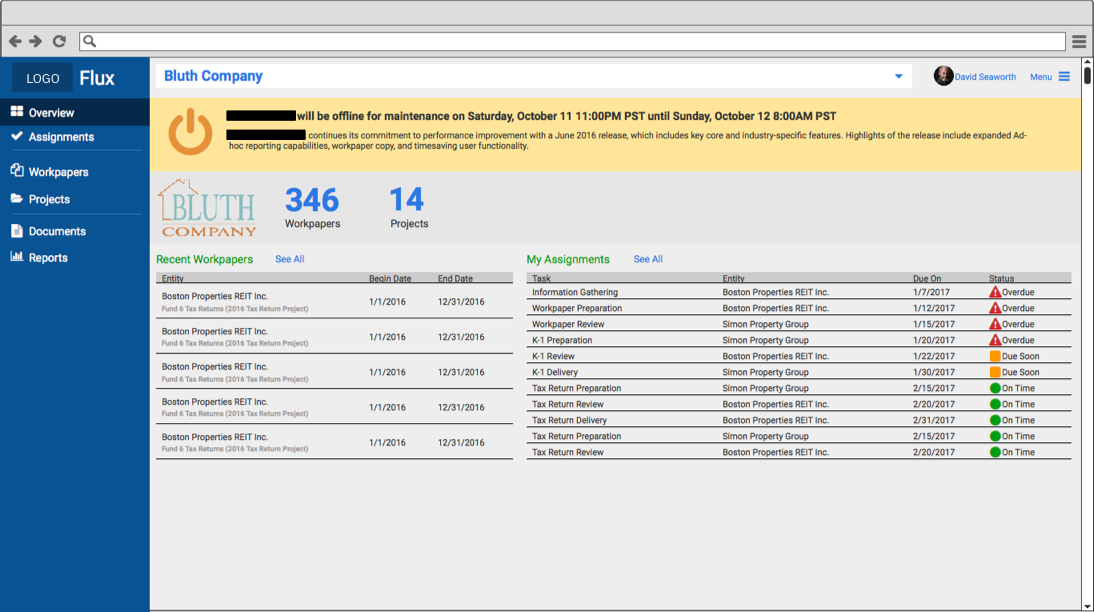
Task: Click the 'Recent Workpapers' heading
Action: click(204, 259)
